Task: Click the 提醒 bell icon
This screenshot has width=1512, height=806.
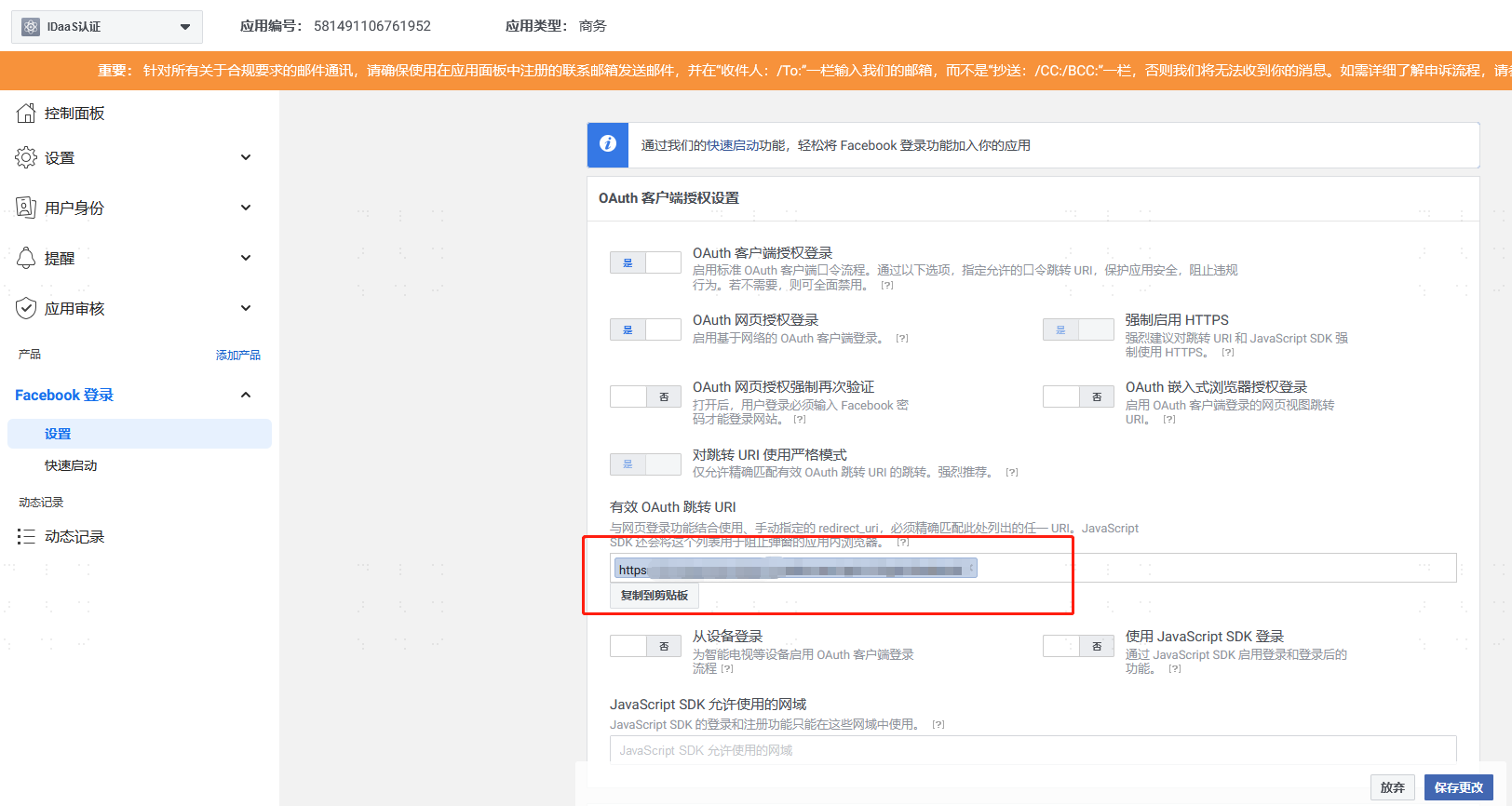Action: point(26,258)
